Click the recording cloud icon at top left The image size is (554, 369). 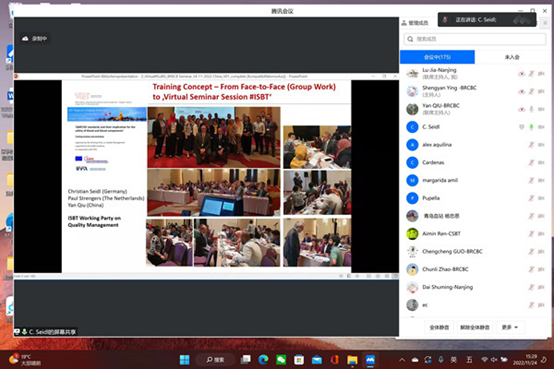tap(25, 39)
